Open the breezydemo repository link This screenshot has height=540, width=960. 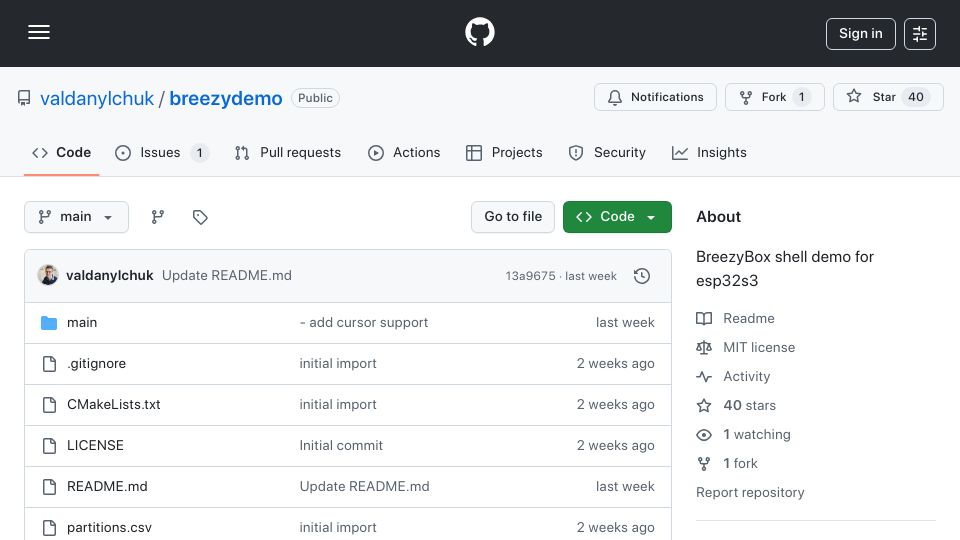click(x=226, y=98)
